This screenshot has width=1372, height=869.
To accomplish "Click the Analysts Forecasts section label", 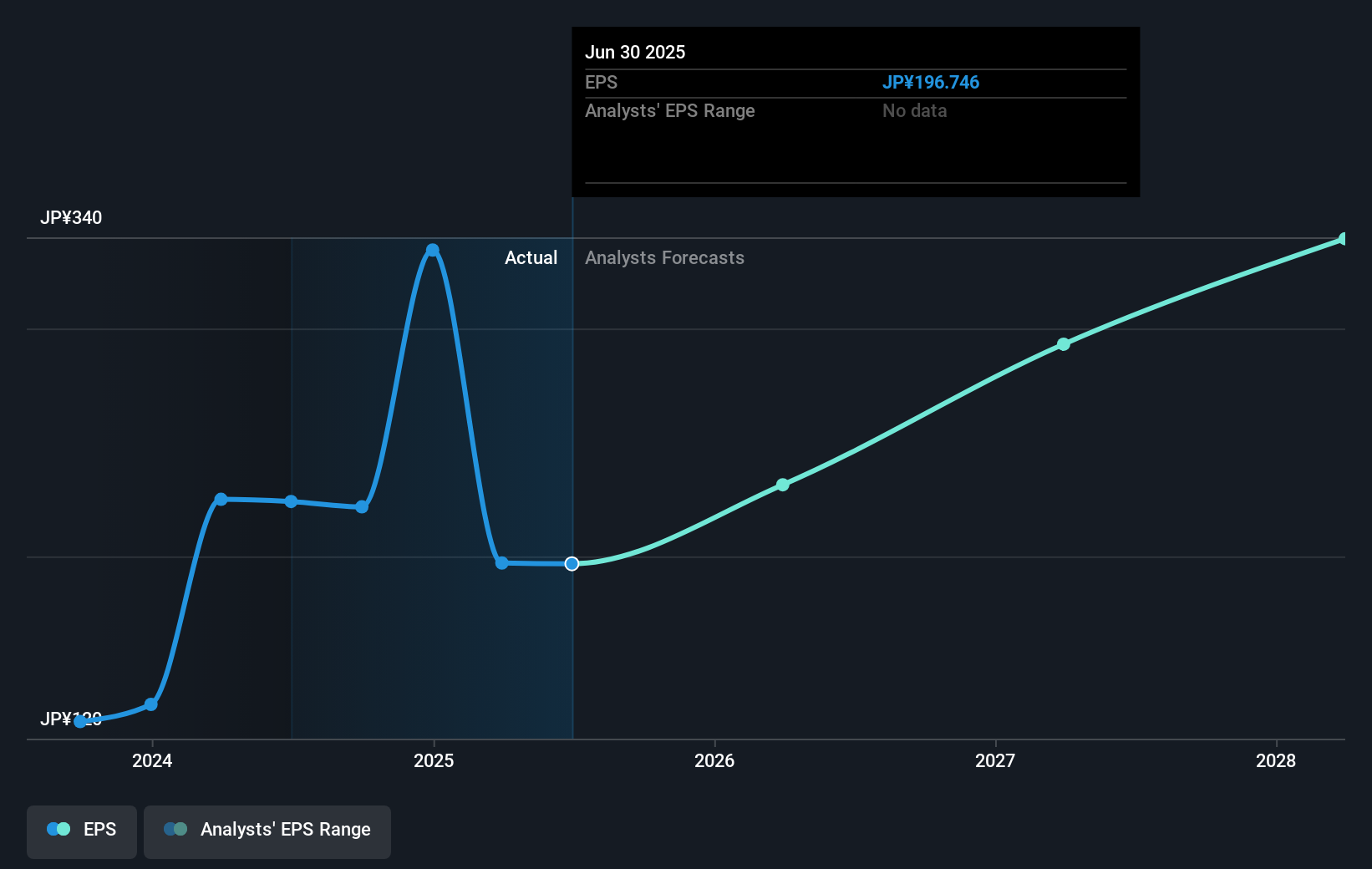I will click(664, 258).
